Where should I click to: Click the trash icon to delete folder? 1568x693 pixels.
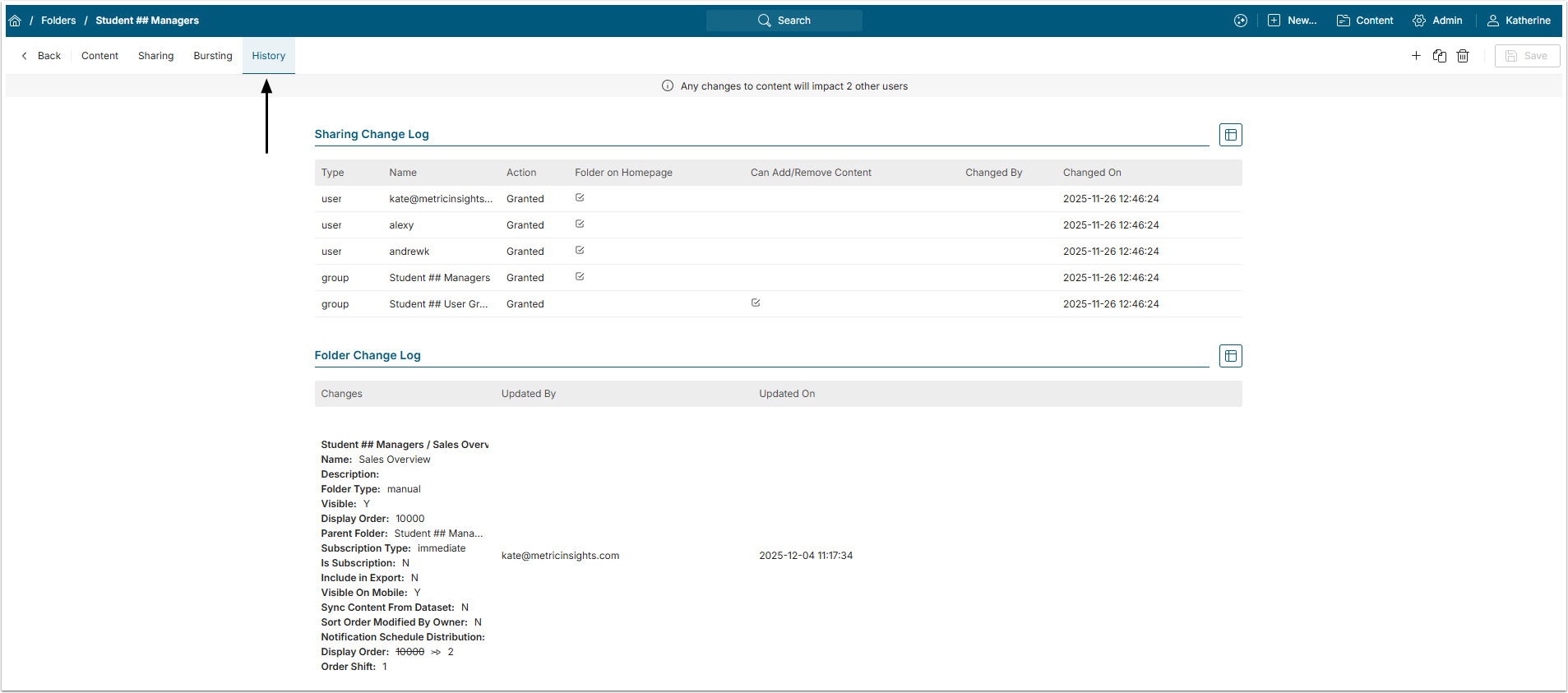click(1463, 56)
